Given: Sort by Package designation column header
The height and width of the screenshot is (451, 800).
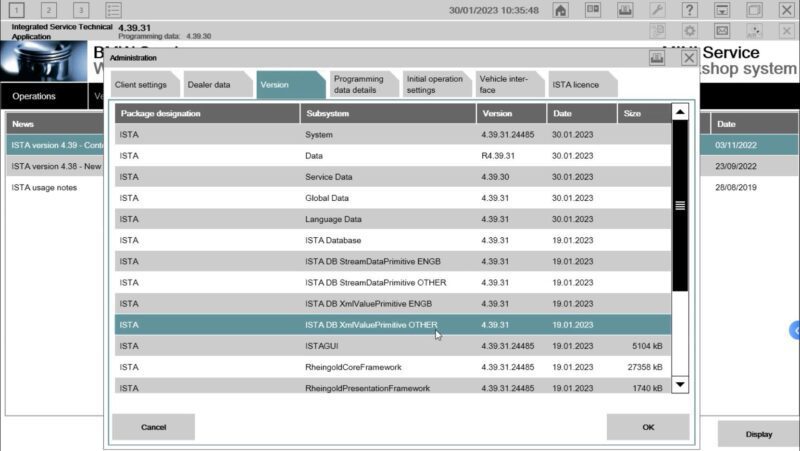Looking at the screenshot, I should (207, 113).
